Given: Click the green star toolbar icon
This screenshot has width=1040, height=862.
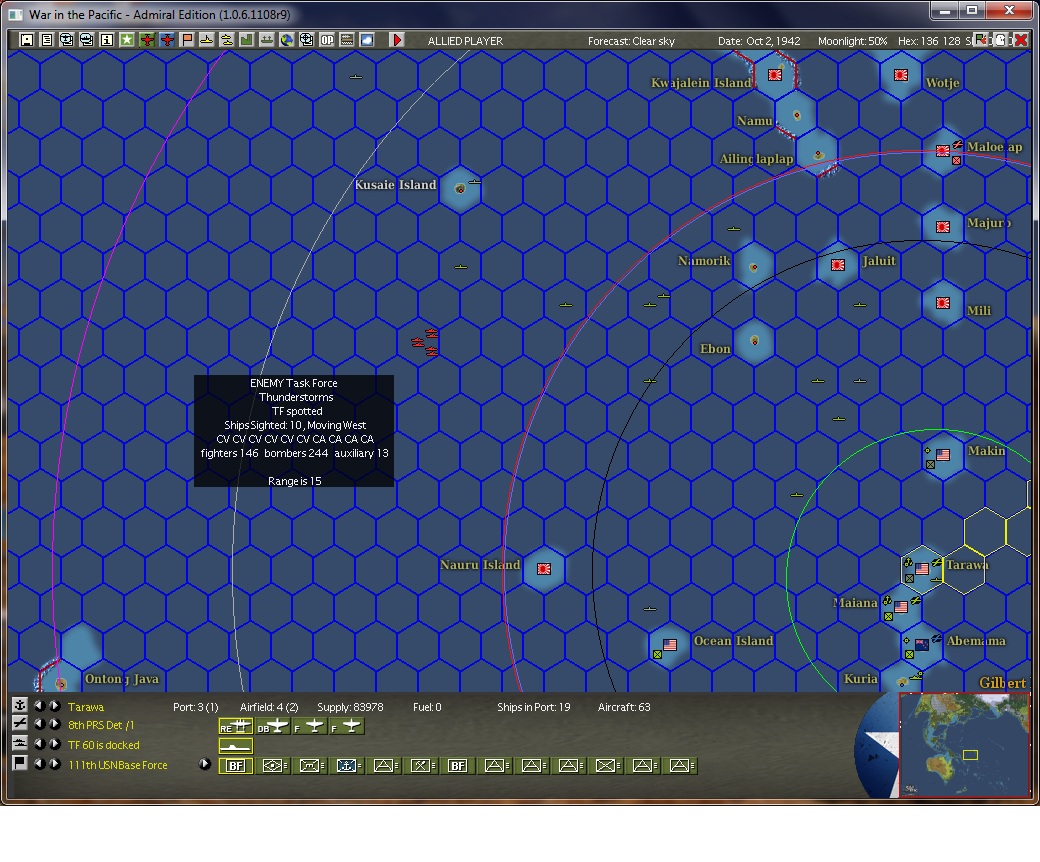Looking at the screenshot, I should coord(127,40).
